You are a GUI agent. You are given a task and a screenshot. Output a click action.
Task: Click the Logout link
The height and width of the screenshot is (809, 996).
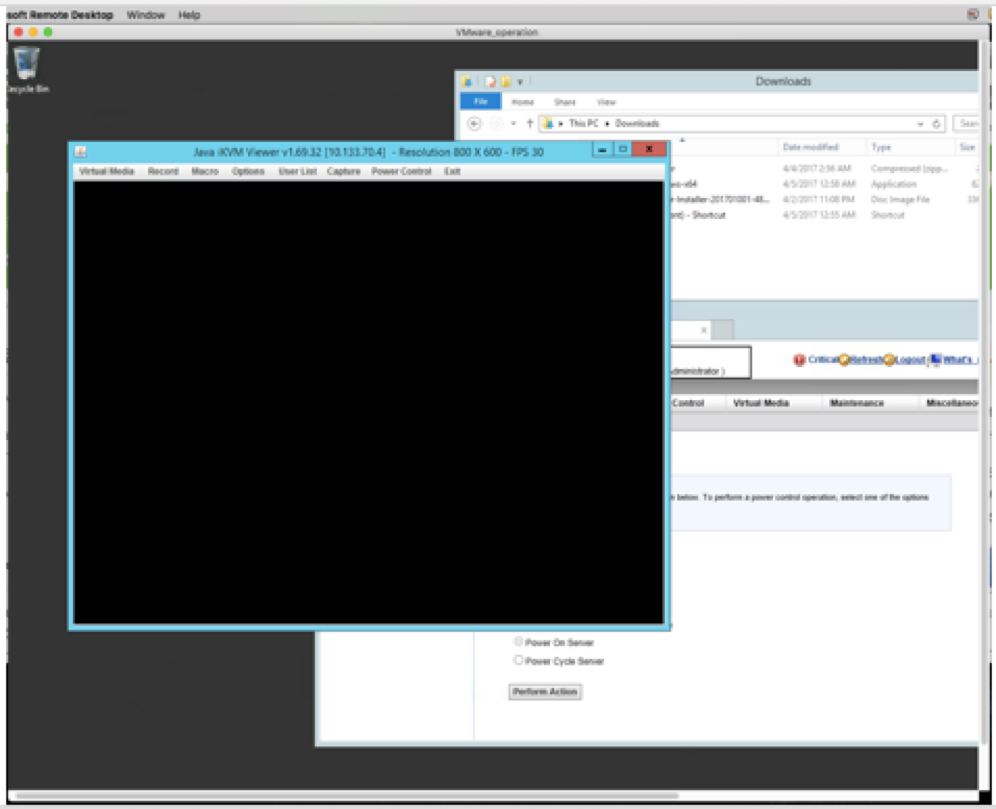pyautogui.click(x=910, y=359)
